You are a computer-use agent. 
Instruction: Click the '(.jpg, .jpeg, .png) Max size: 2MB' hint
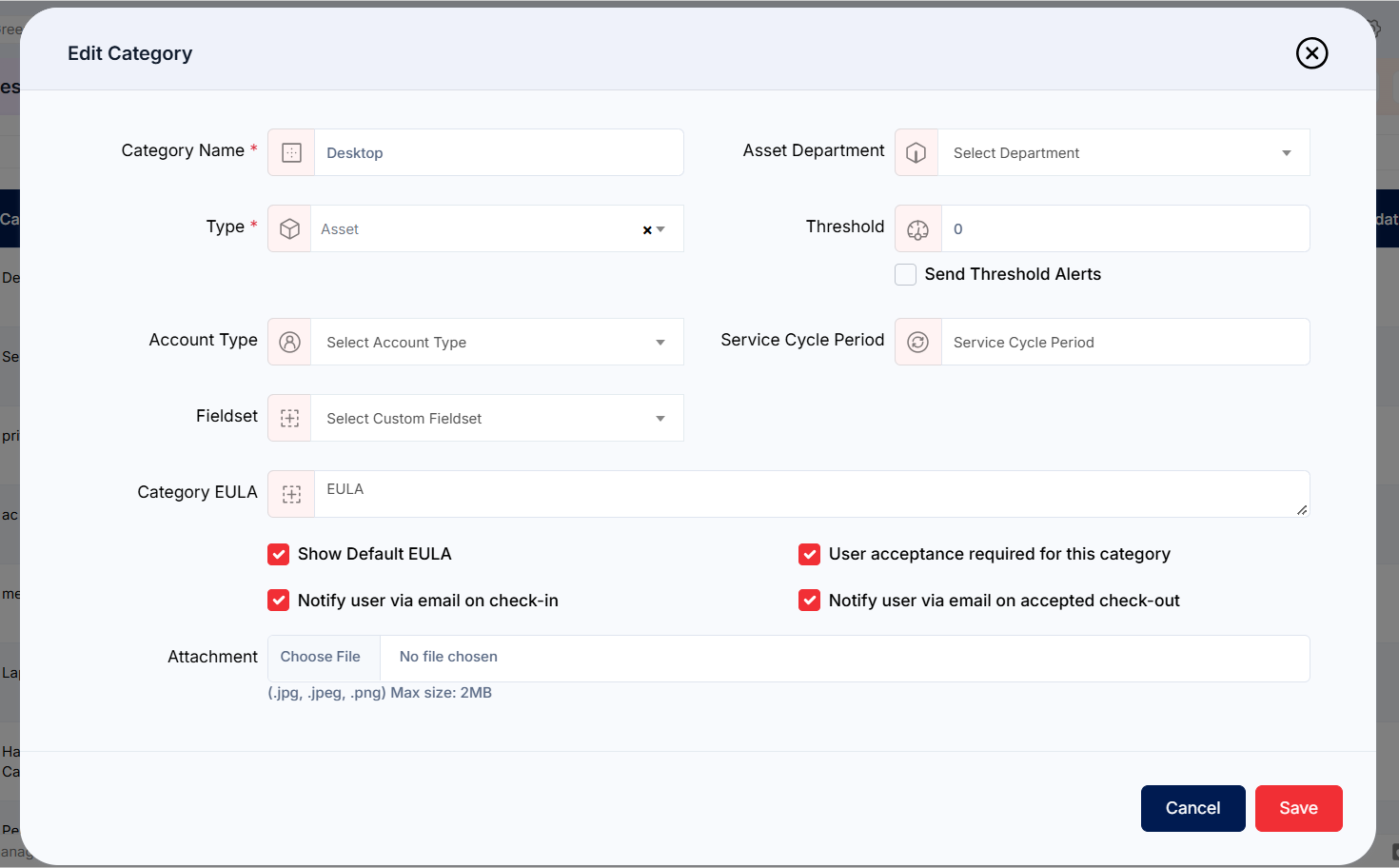click(380, 693)
